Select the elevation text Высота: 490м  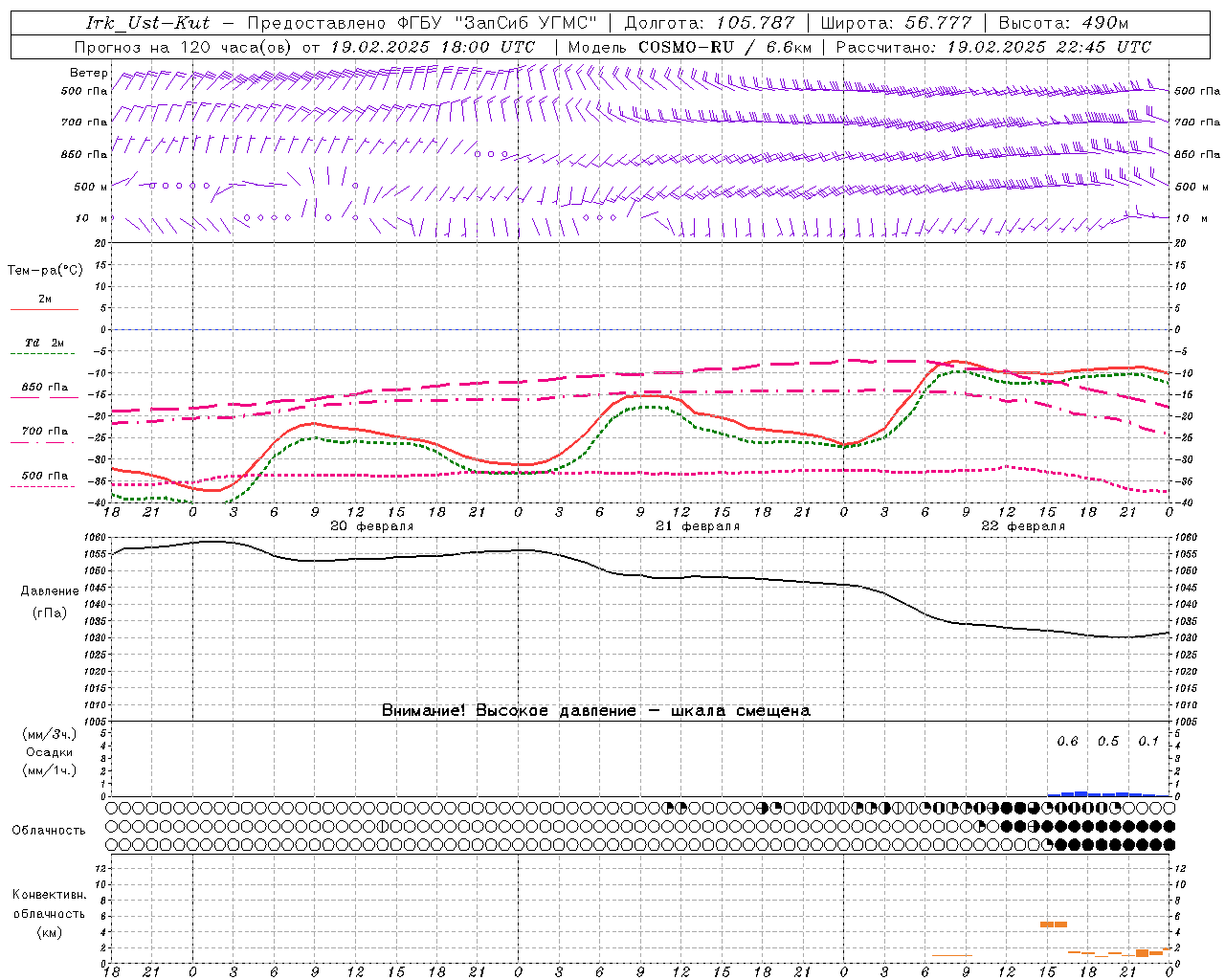click(x=1063, y=23)
